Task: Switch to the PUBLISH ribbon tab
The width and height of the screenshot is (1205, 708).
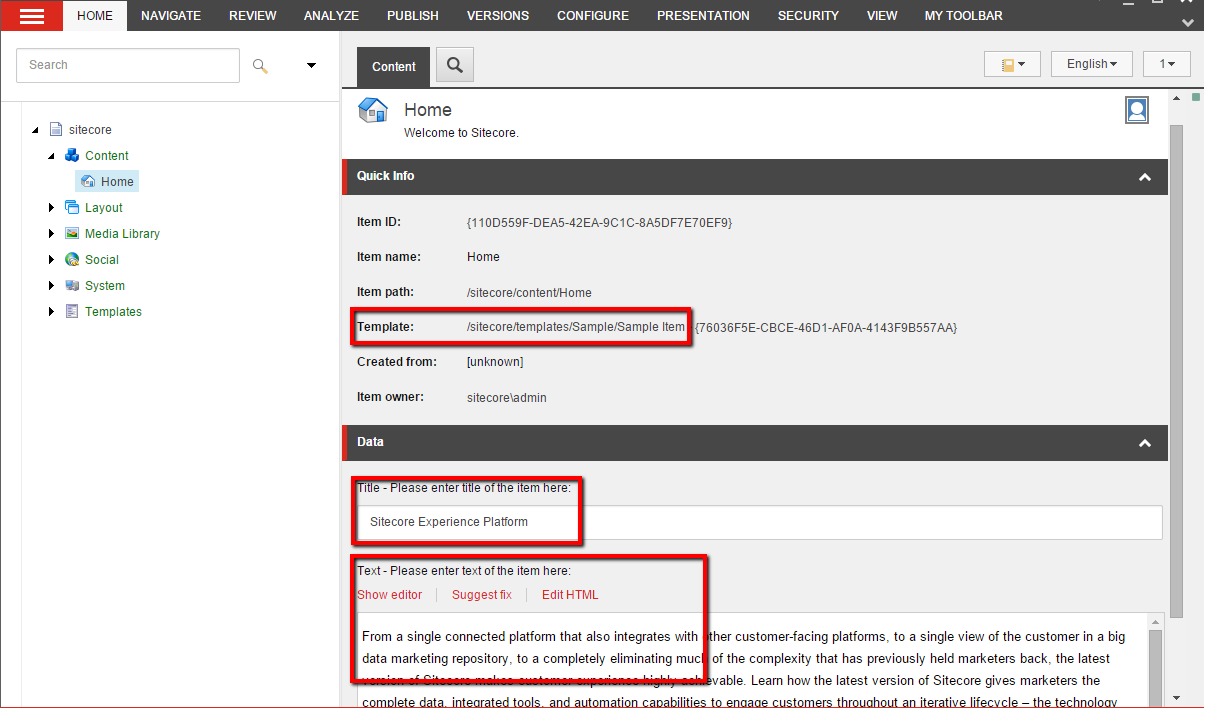Action: 412,15
